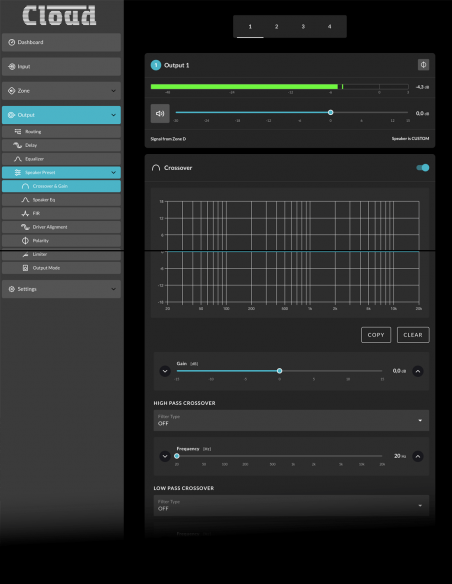The image size is (452, 584).
Task: Open the Equalizer page
Action: [x=61, y=159]
